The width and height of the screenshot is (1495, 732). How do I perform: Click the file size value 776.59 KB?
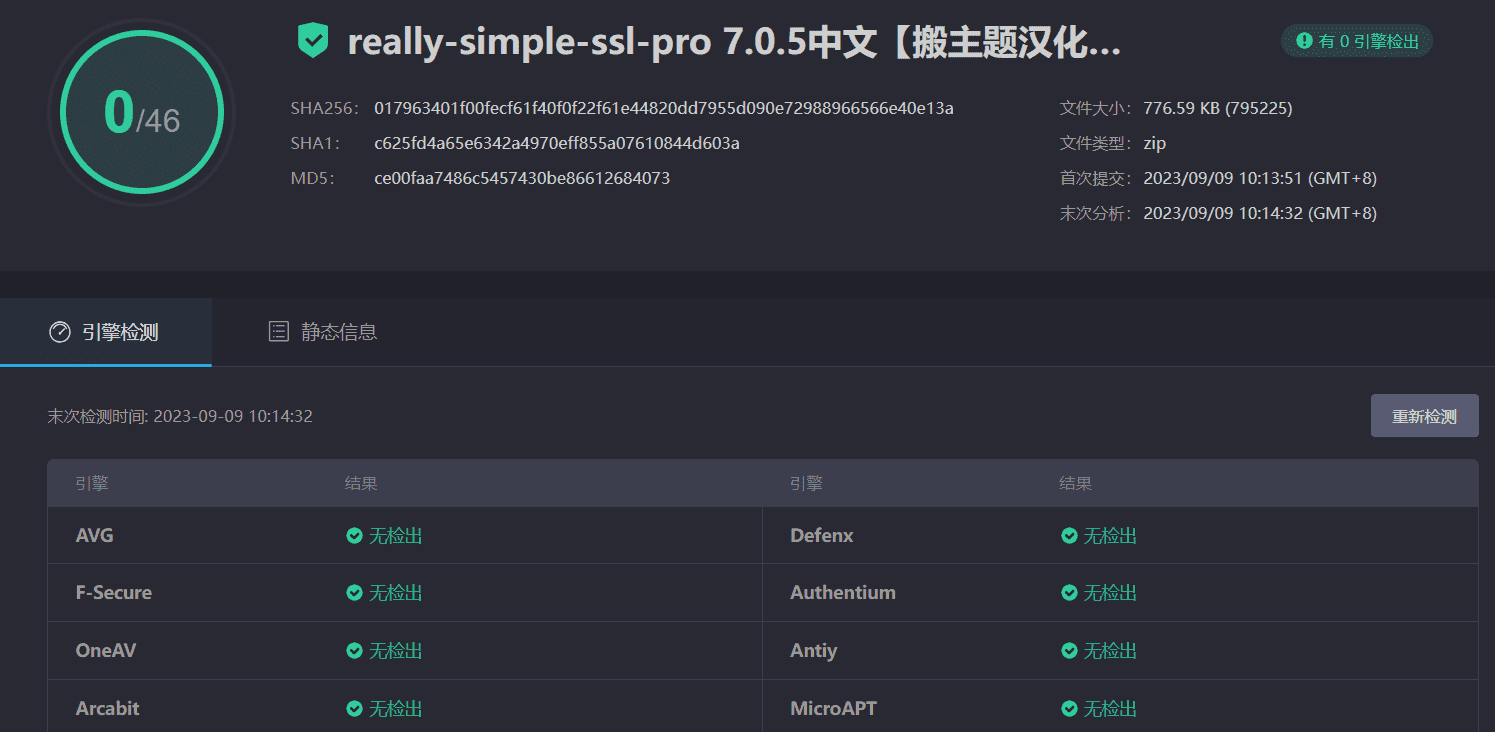pos(1218,108)
